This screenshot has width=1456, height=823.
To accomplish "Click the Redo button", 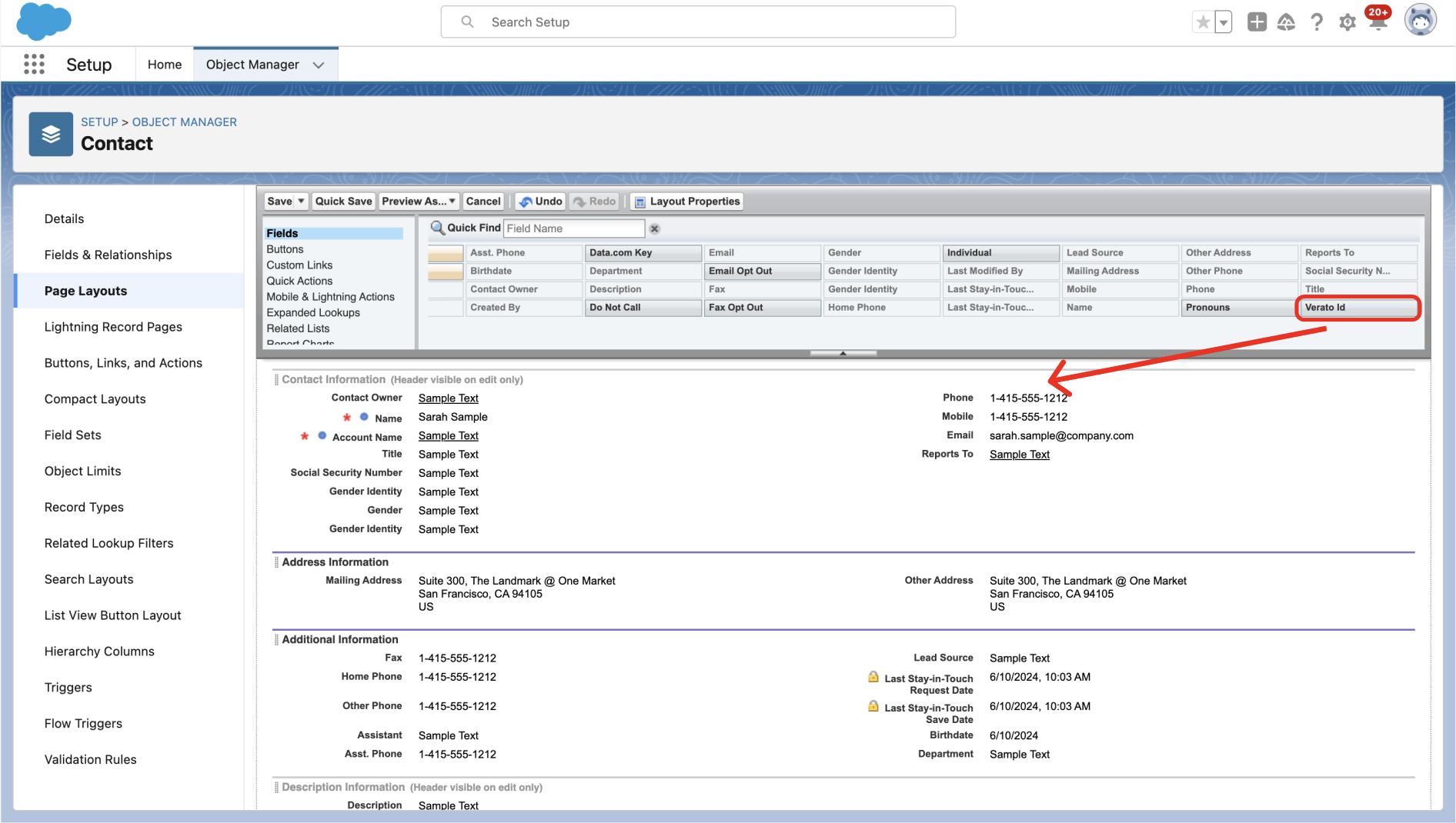I will click(x=594, y=202).
